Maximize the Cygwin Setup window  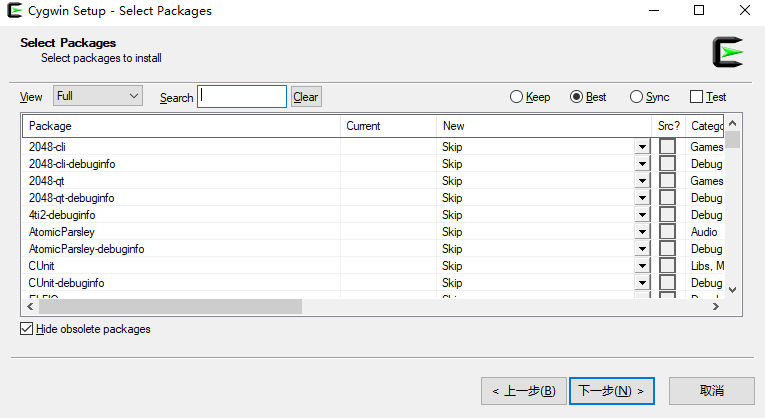coord(699,10)
